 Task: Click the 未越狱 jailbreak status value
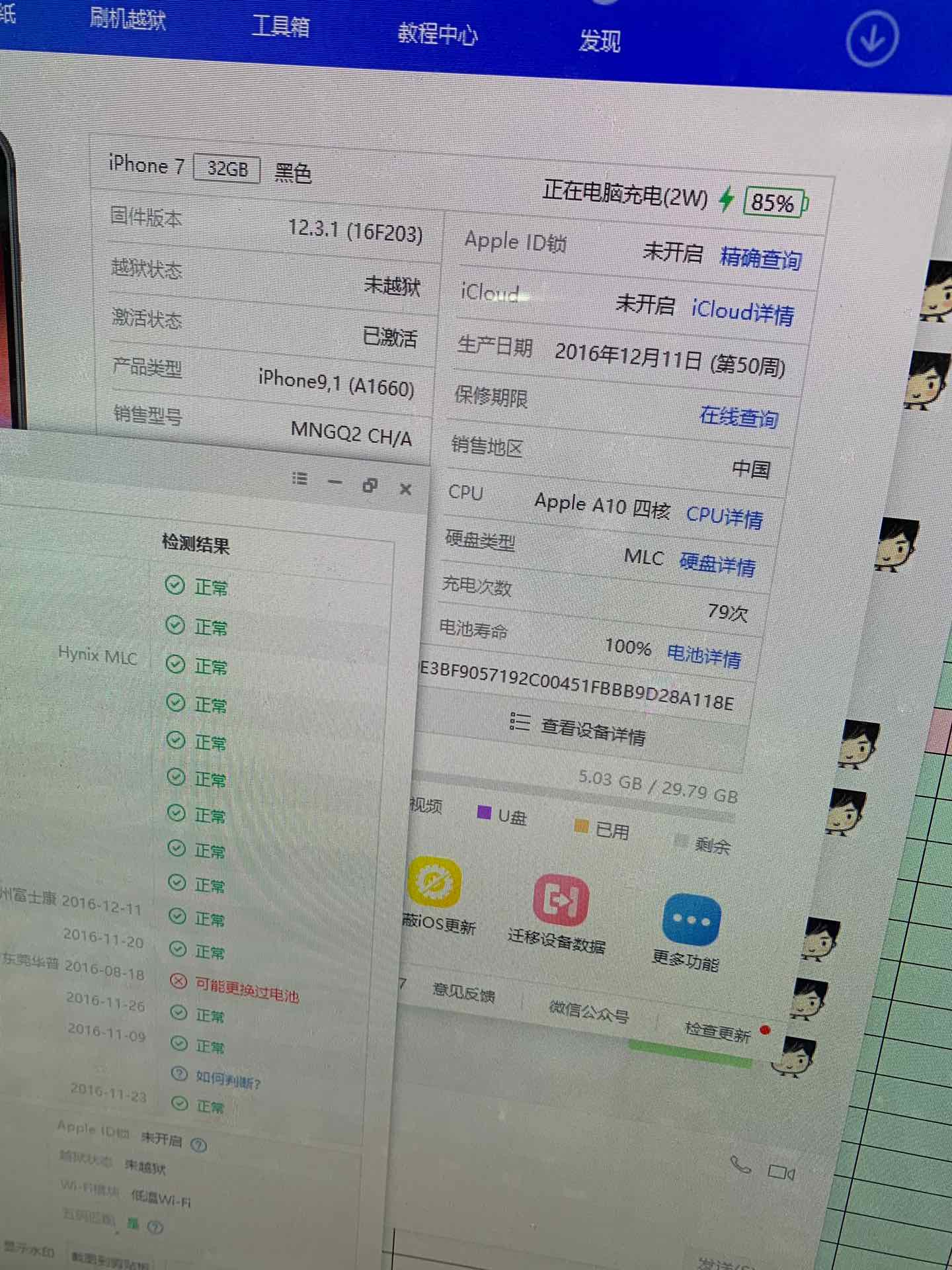[392, 286]
